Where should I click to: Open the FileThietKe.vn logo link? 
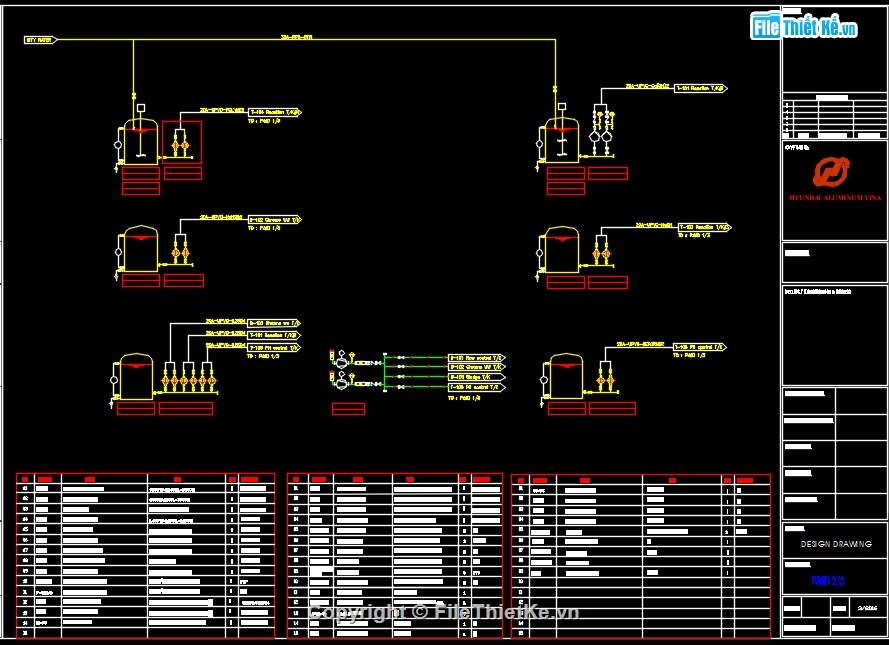[805, 27]
